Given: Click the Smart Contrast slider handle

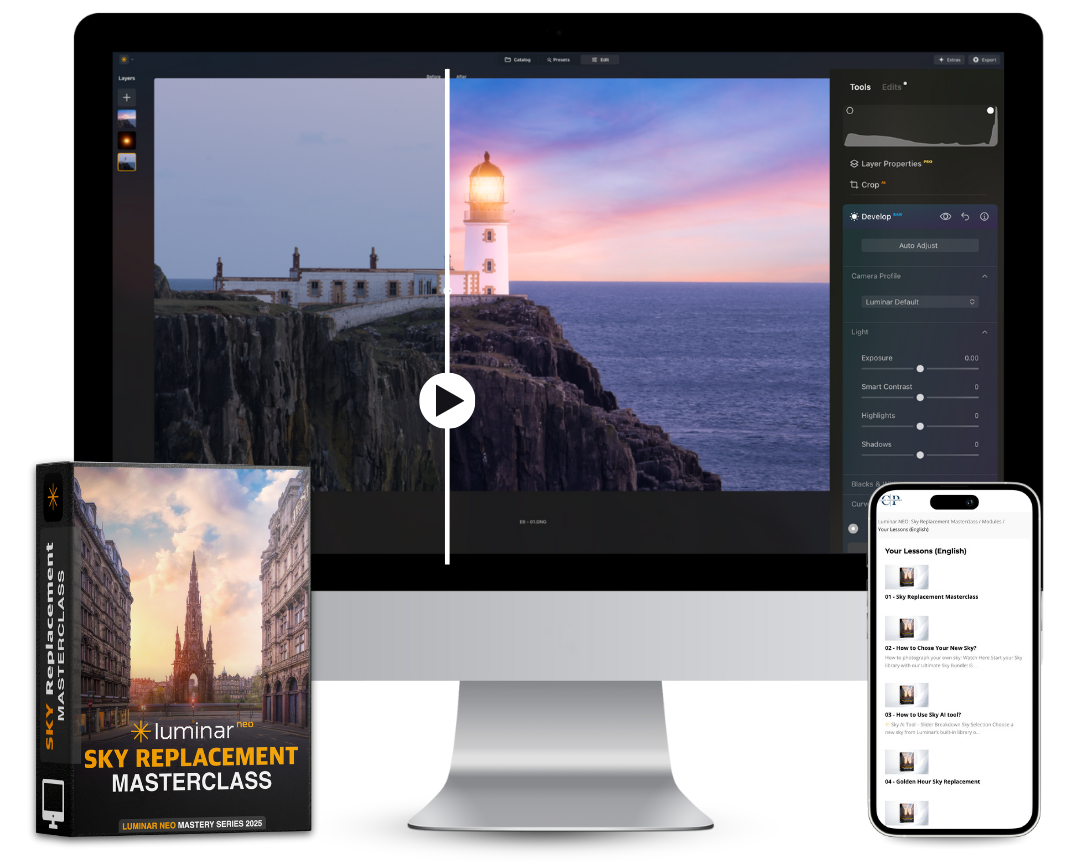Looking at the screenshot, I should coord(920,397).
